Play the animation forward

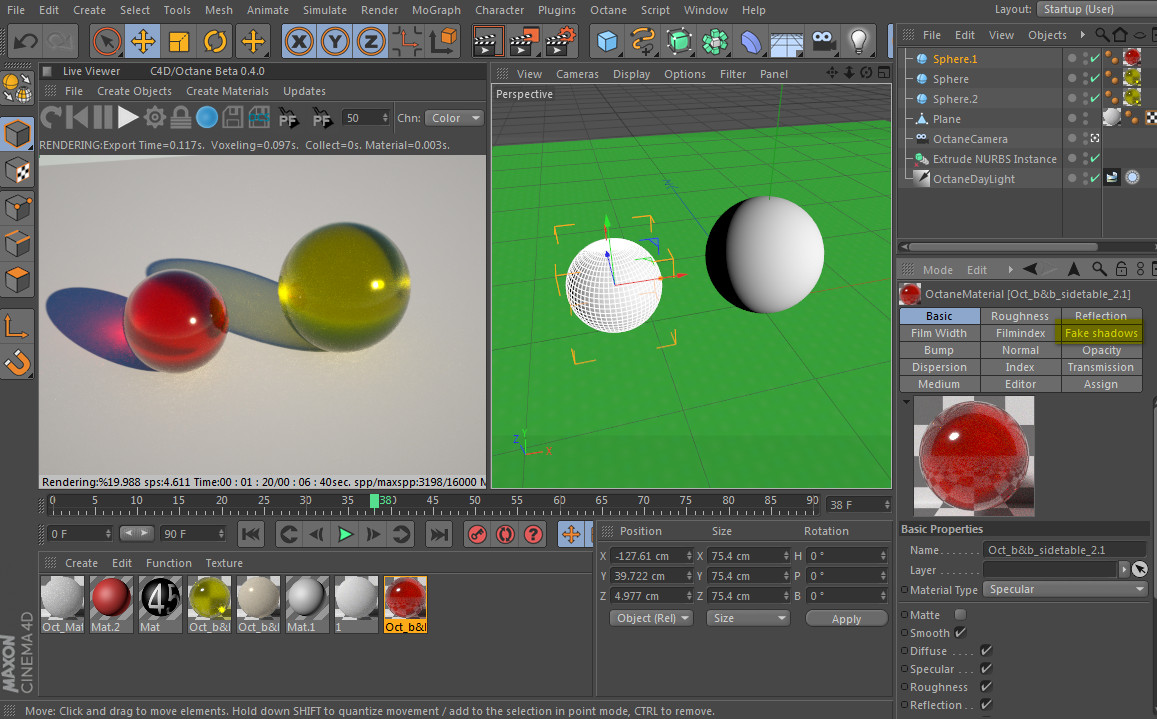[x=345, y=534]
